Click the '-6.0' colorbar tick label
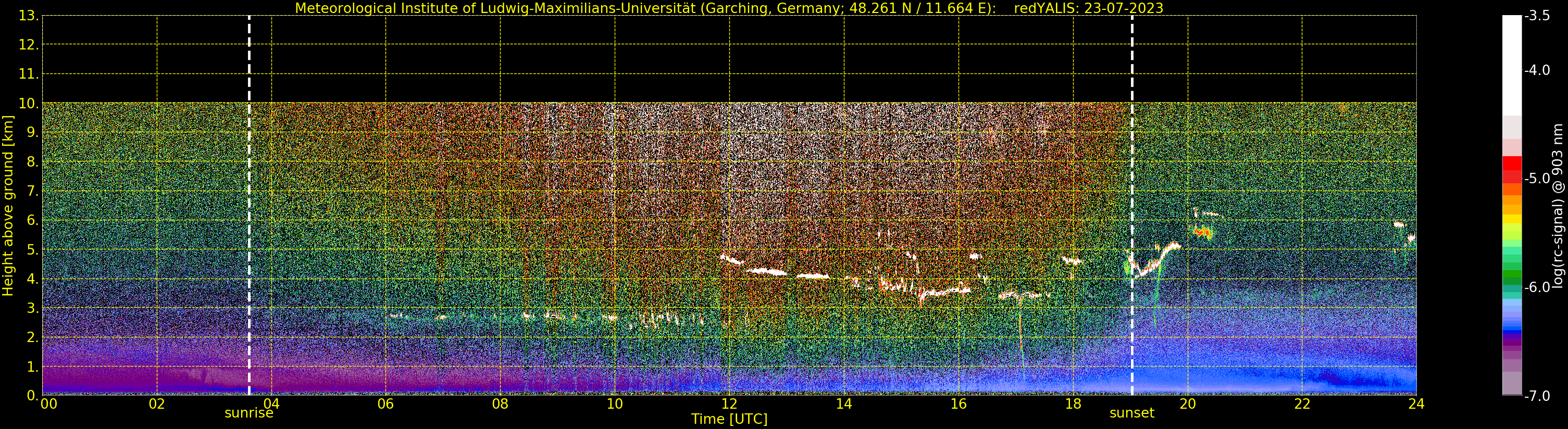The height and width of the screenshot is (429, 1568). click(x=1537, y=287)
